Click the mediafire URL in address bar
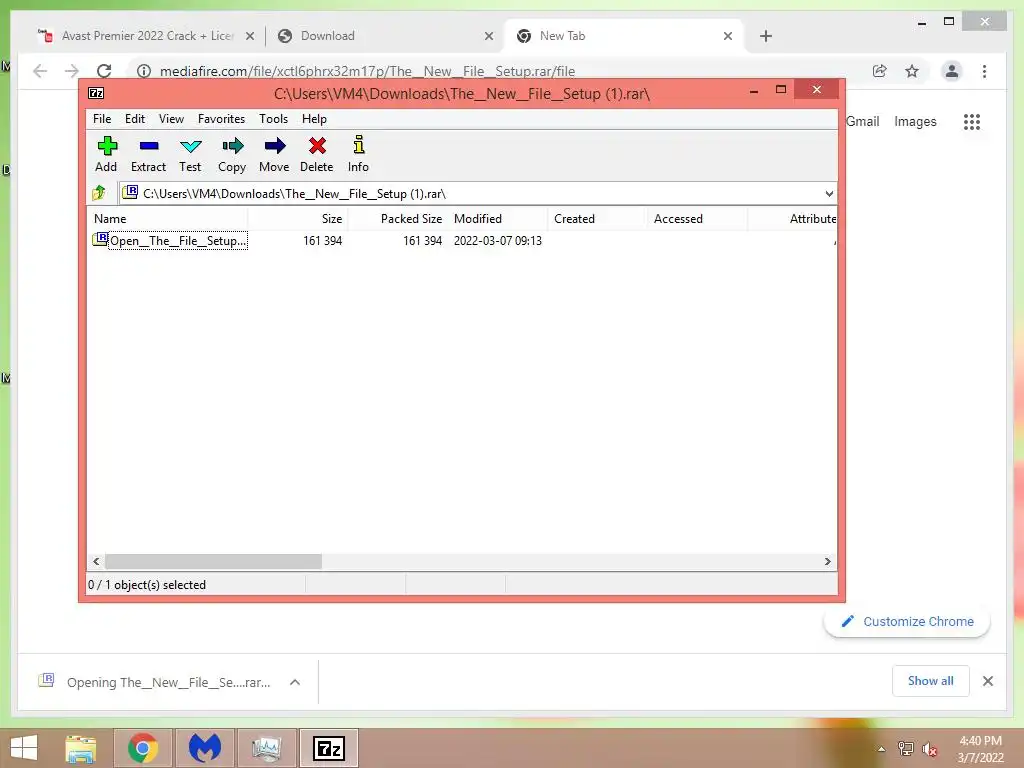 pos(367,71)
